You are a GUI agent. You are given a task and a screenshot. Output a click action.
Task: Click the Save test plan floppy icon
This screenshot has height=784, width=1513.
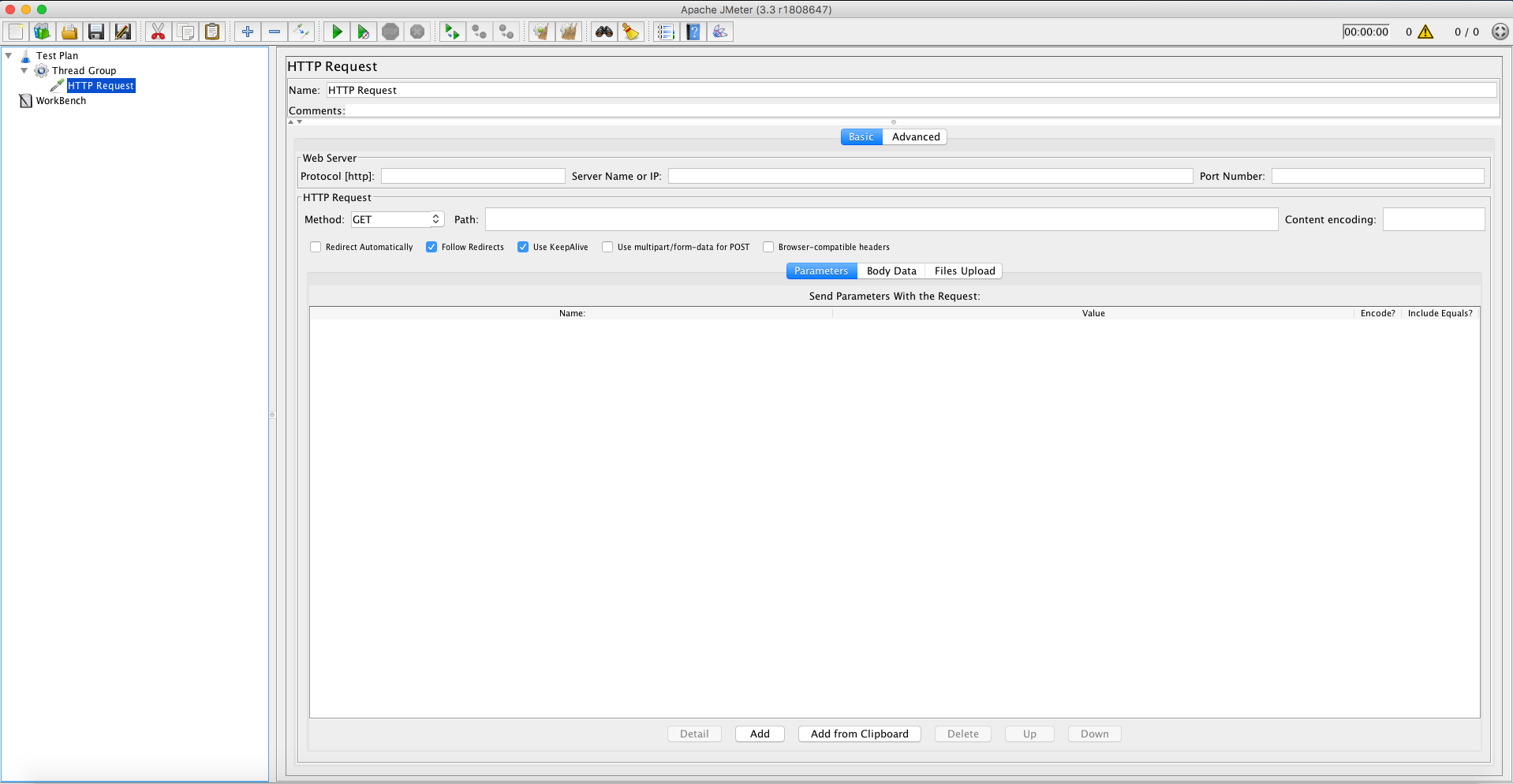(x=96, y=32)
